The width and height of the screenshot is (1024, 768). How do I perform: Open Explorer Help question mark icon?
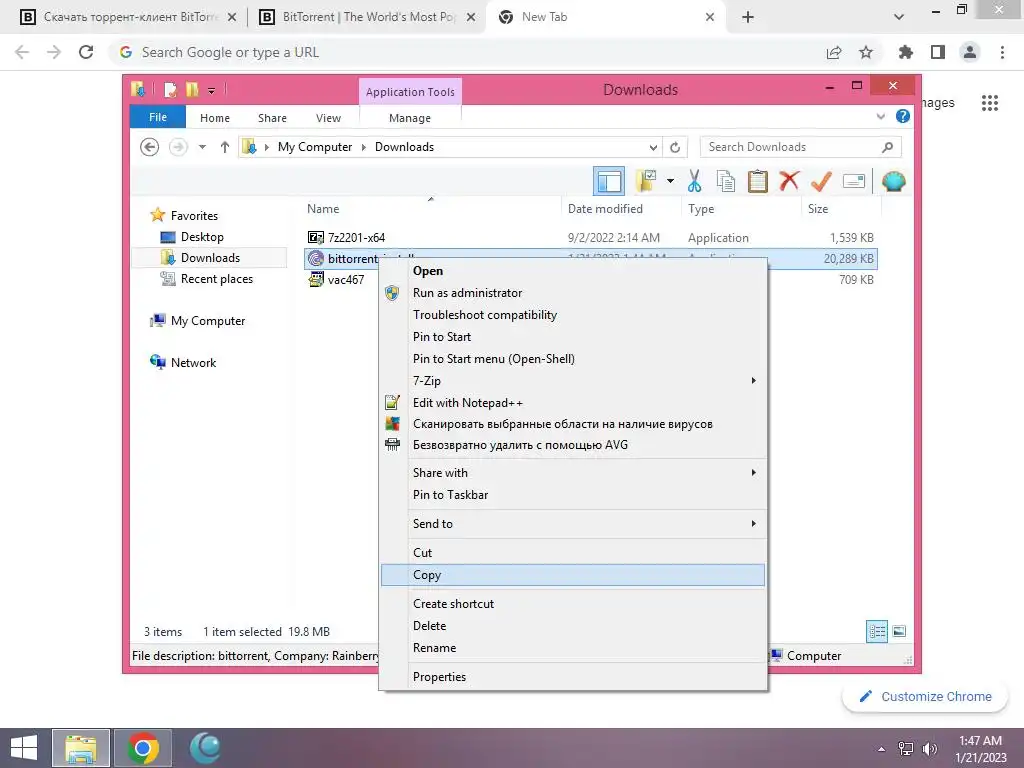pos(903,116)
